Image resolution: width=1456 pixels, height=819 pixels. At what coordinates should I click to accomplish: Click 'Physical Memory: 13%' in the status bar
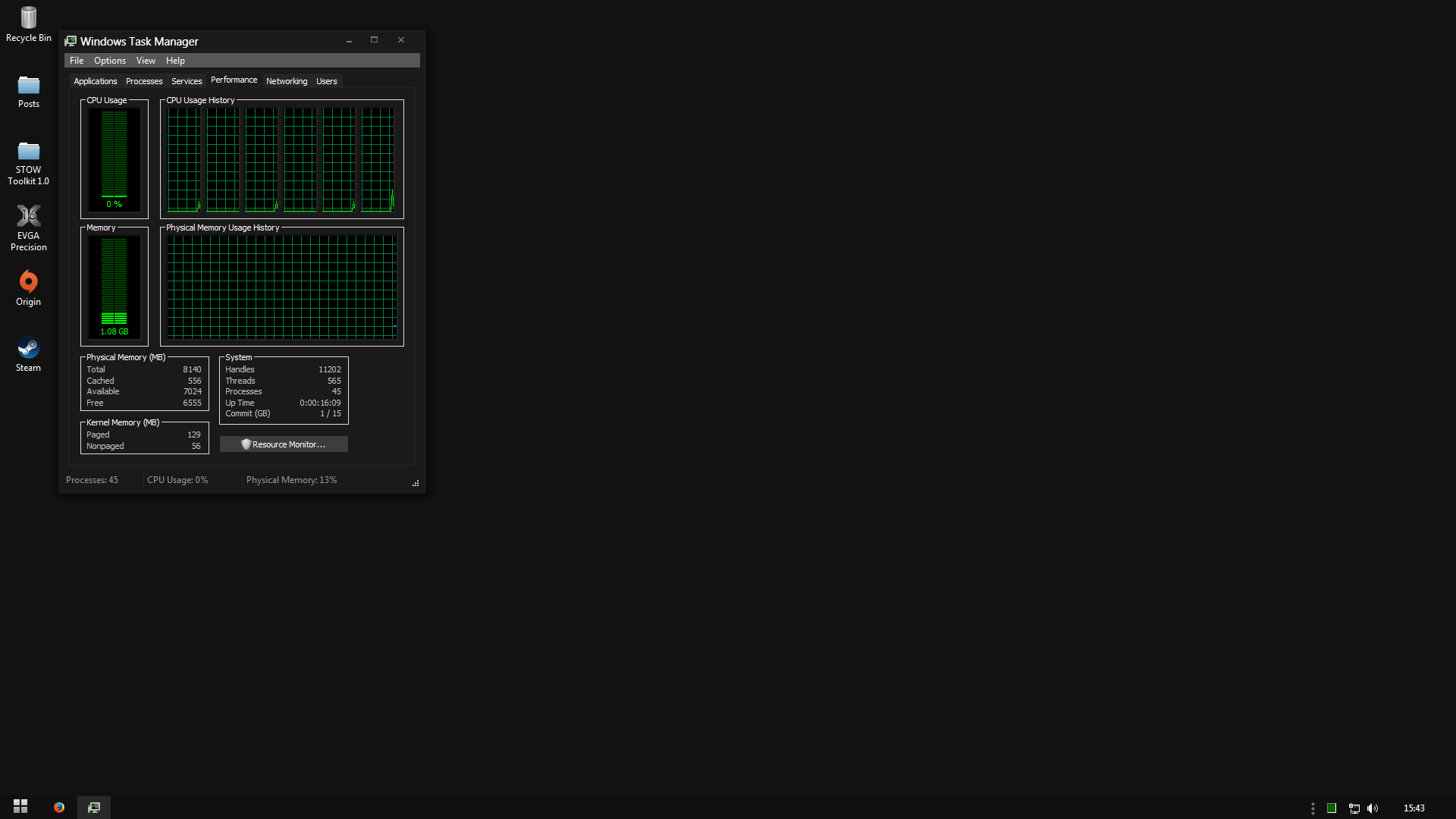click(x=291, y=480)
